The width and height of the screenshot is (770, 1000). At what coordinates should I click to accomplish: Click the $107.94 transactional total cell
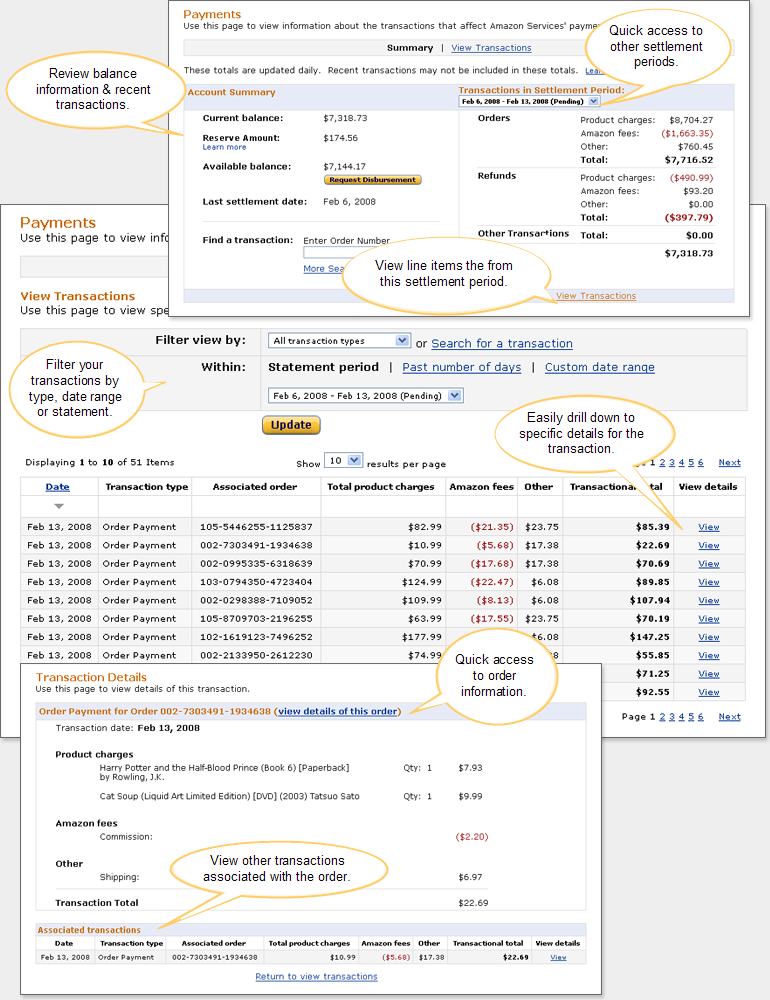649,600
